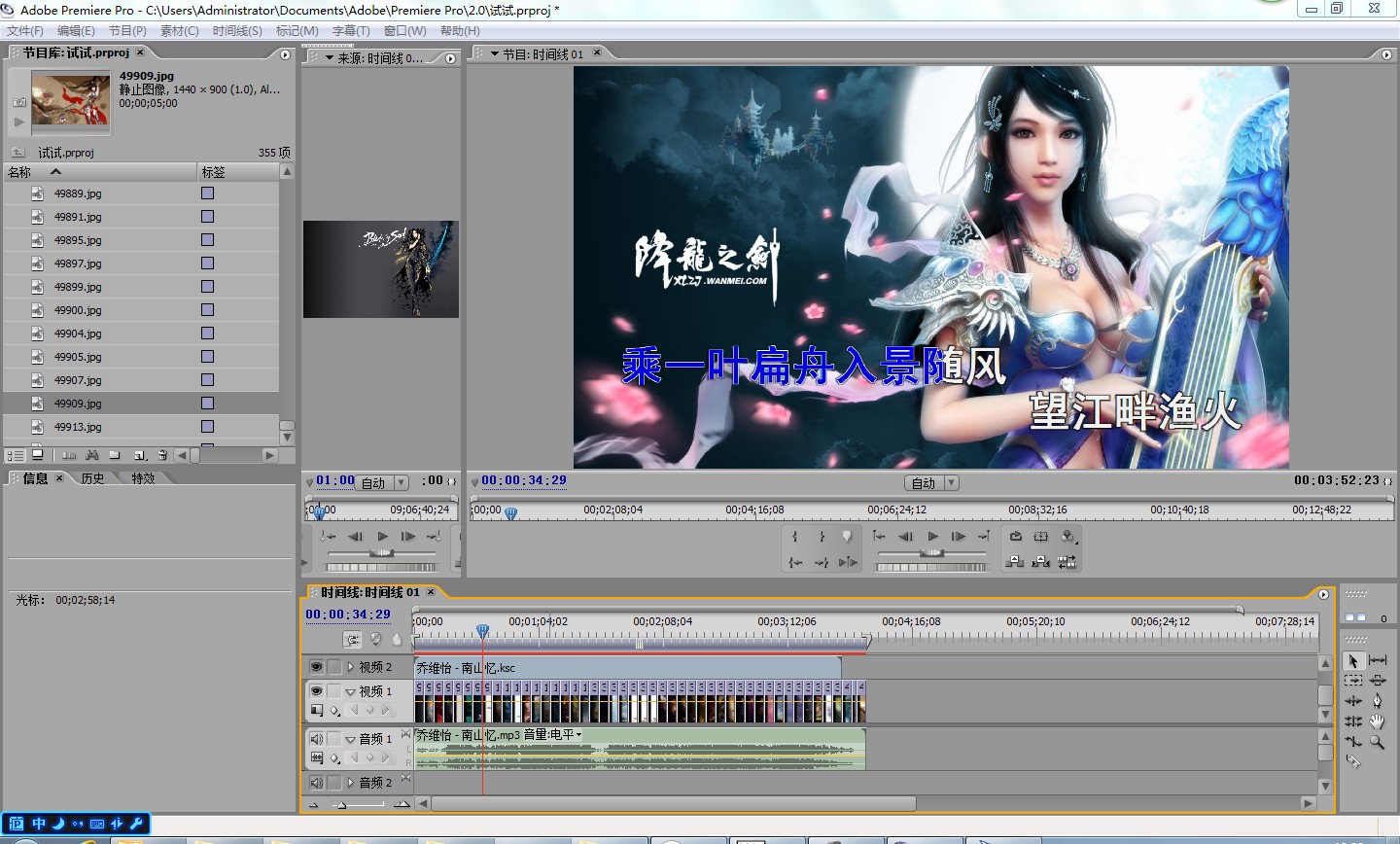The width and height of the screenshot is (1400, 844).
Task: Open the Trim monitor button
Action: 1067,562
